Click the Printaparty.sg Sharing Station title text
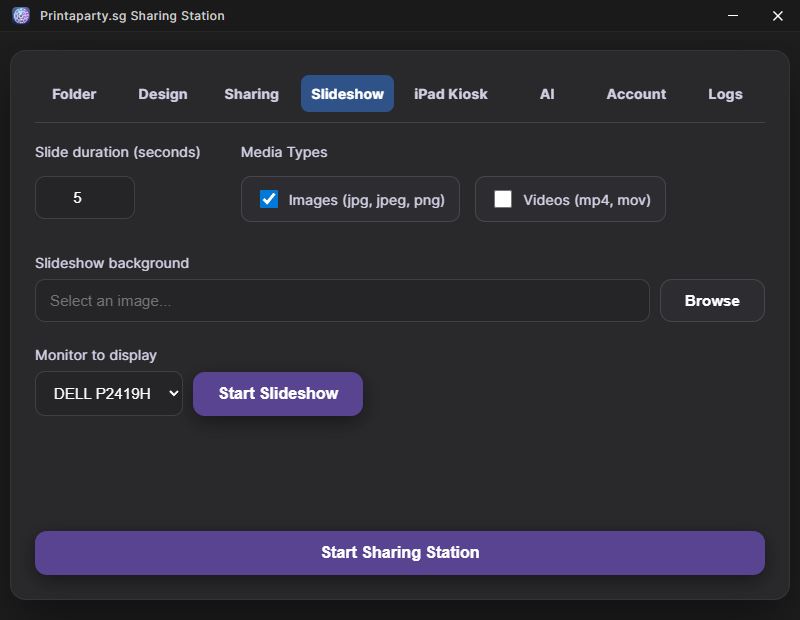The width and height of the screenshot is (800, 620). click(132, 16)
